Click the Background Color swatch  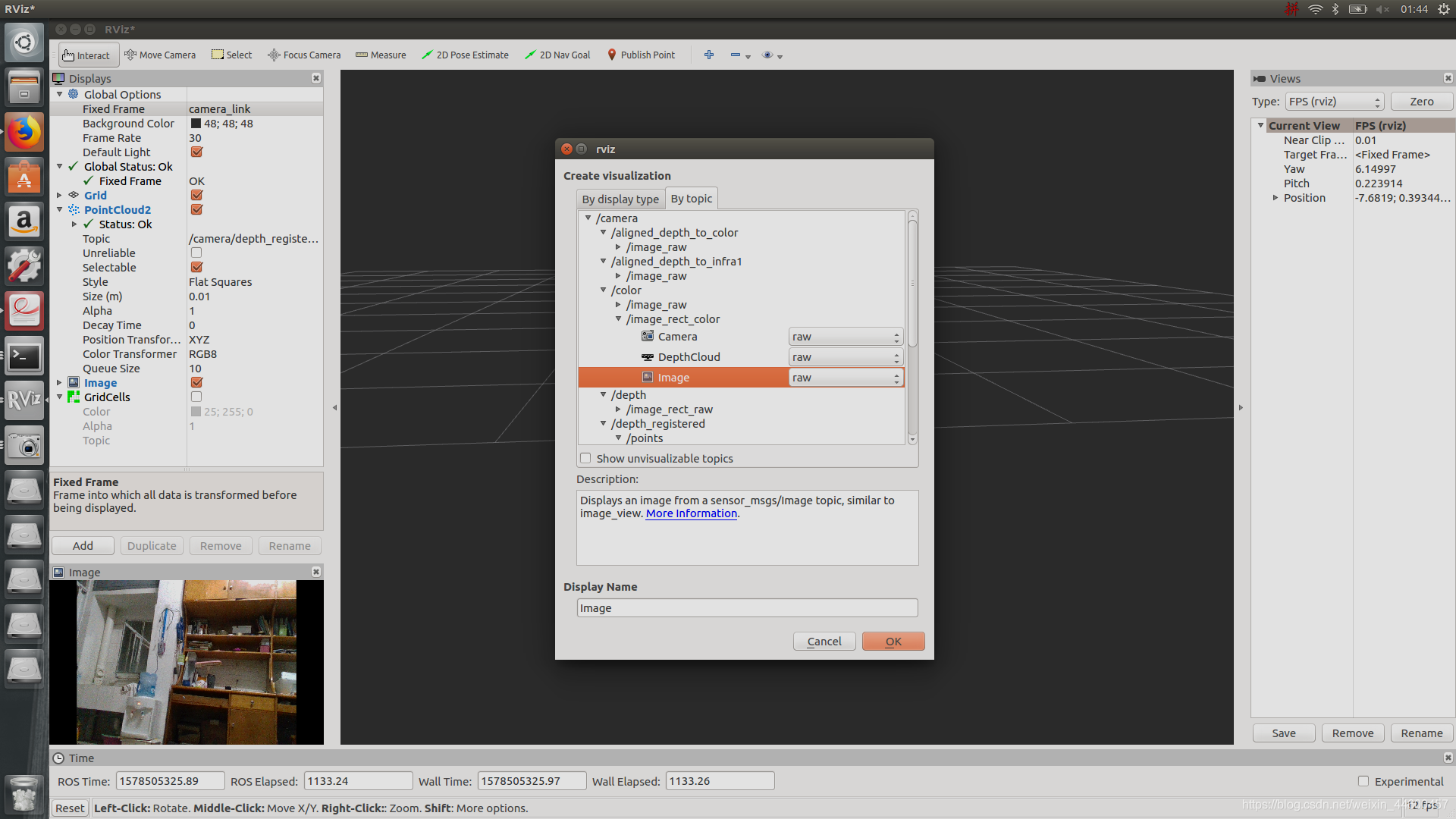point(196,124)
